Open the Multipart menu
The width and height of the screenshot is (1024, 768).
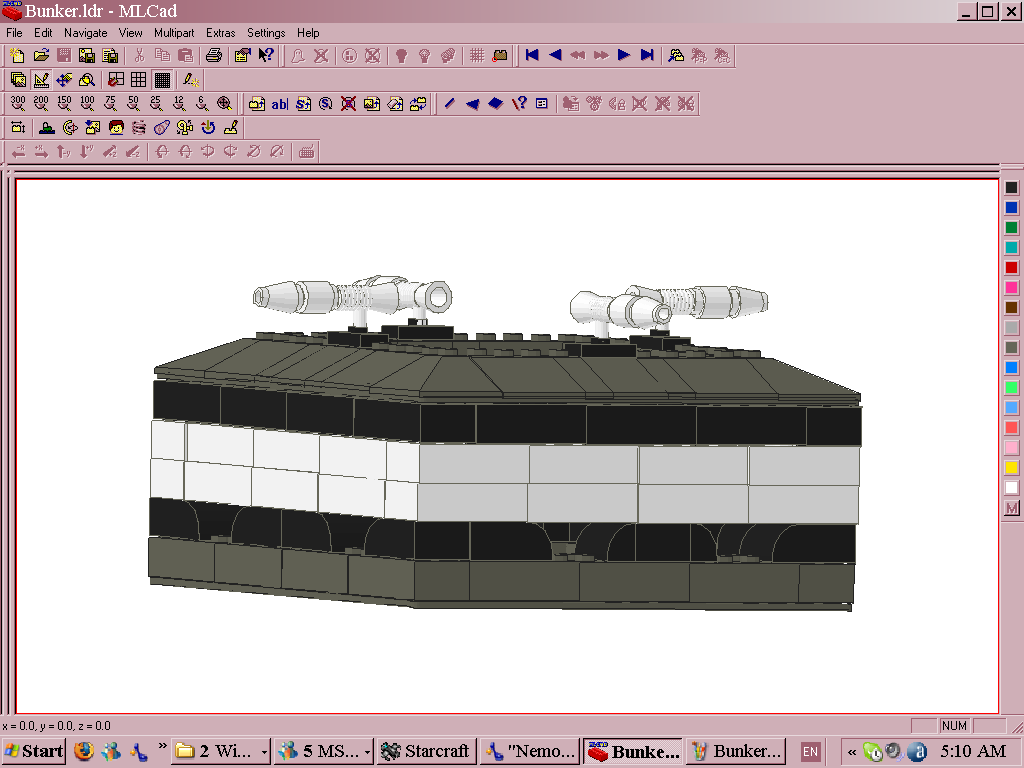pyautogui.click(x=174, y=33)
